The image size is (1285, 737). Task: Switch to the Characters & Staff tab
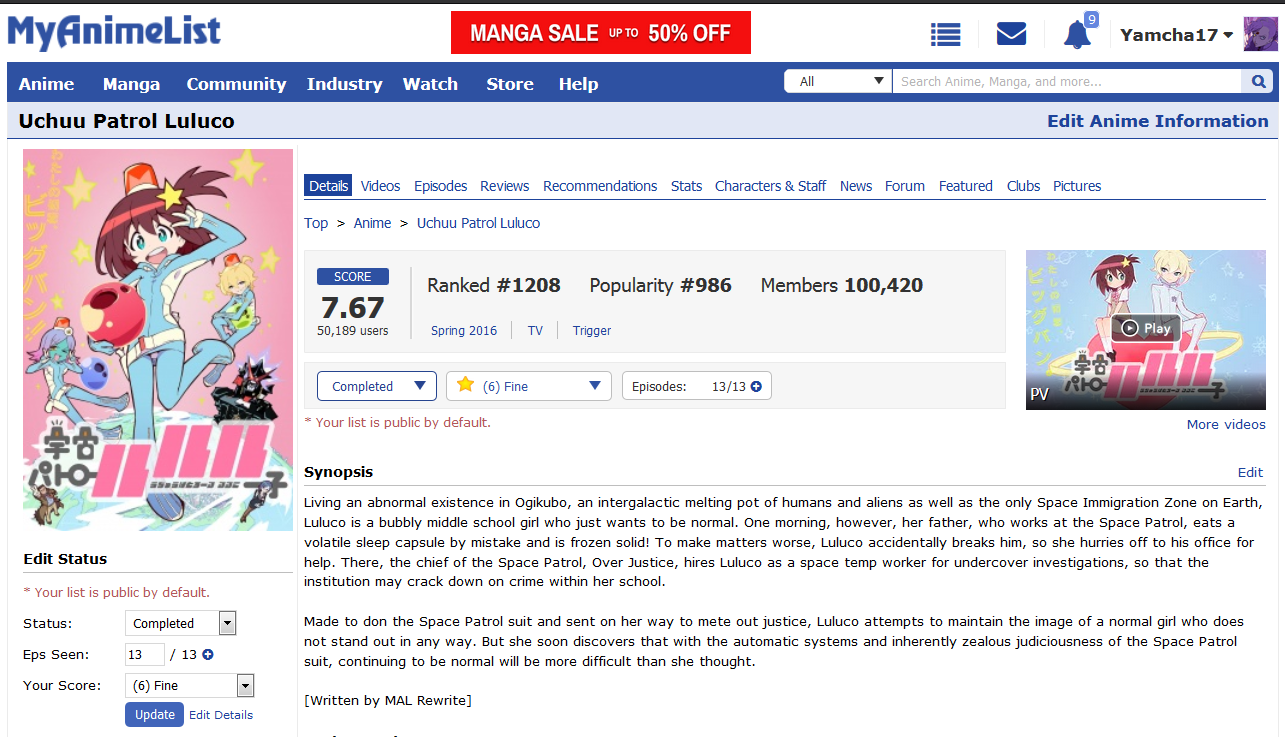point(770,186)
